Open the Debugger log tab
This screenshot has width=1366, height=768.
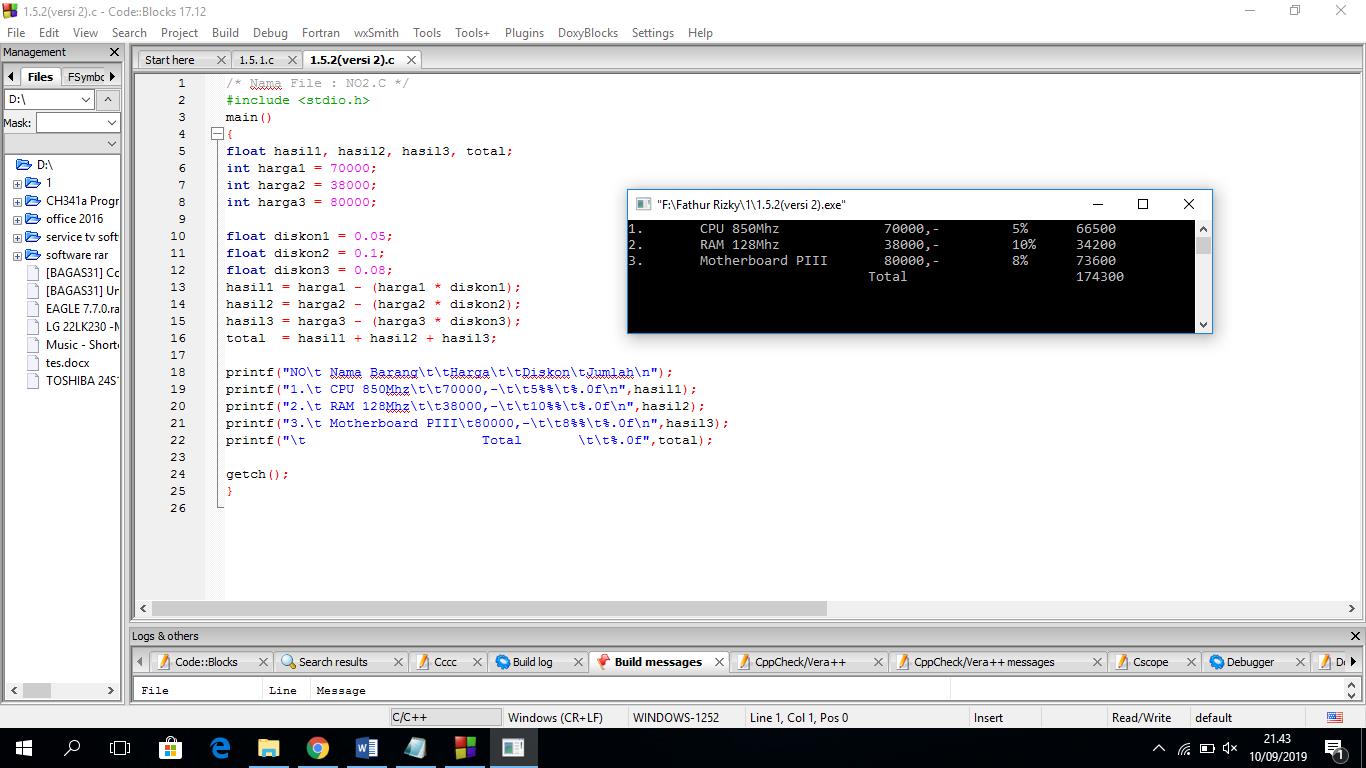tap(1250, 662)
